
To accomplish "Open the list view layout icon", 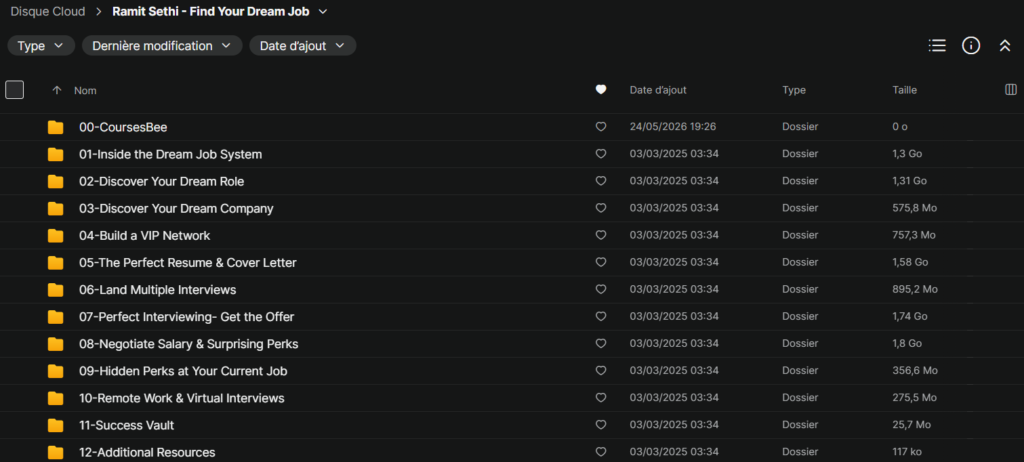I will coord(937,46).
